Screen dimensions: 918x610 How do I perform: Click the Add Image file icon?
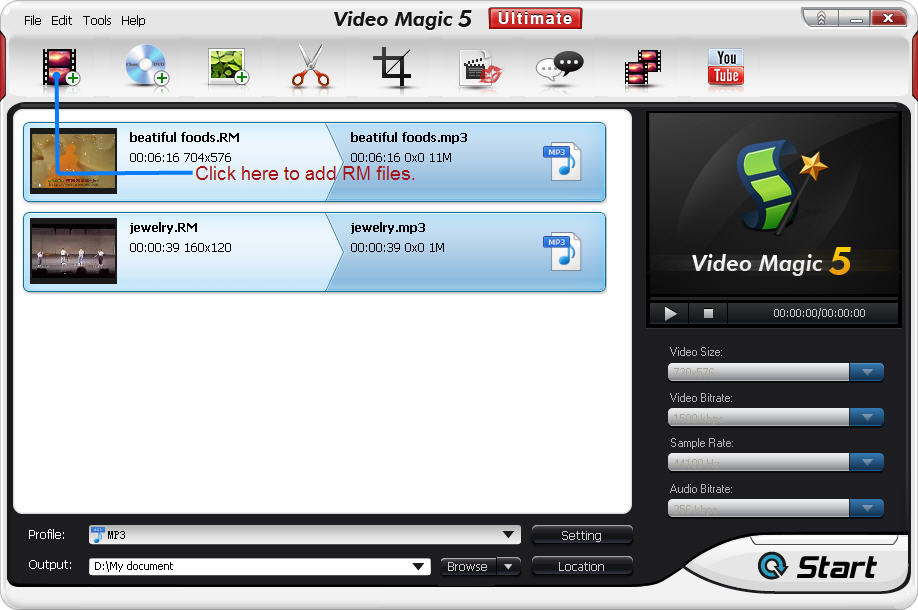click(x=228, y=67)
